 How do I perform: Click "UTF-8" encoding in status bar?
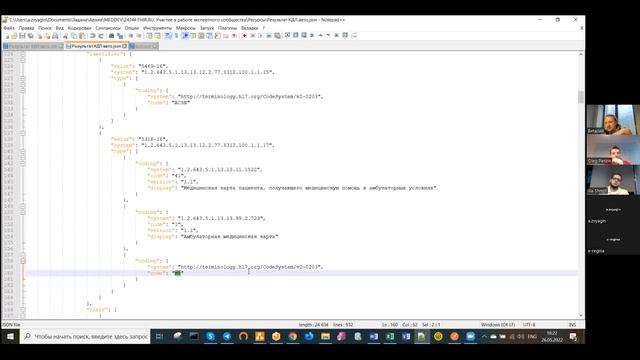(x=529, y=325)
